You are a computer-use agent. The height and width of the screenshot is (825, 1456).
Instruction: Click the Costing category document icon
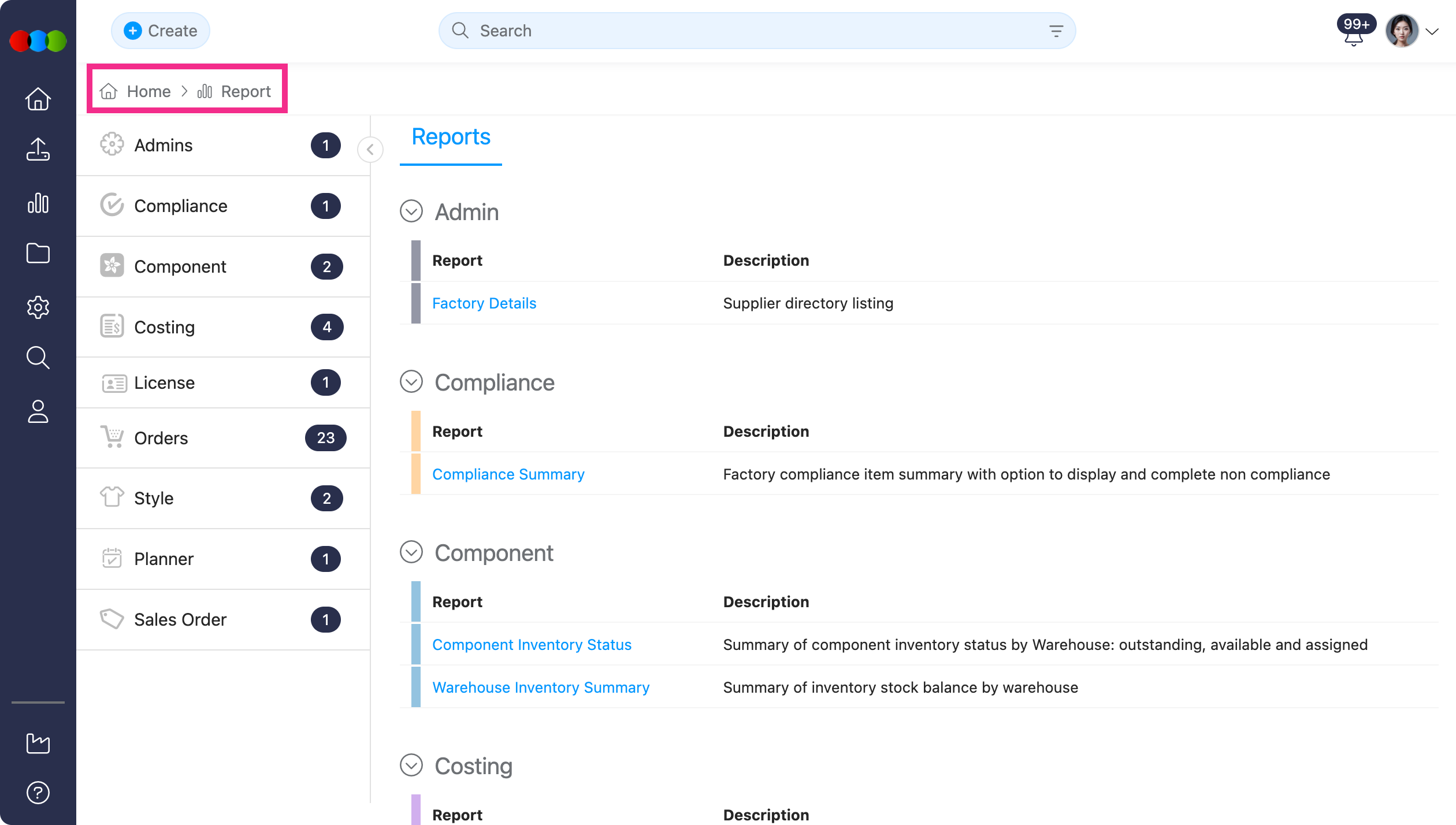(x=112, y=326)
